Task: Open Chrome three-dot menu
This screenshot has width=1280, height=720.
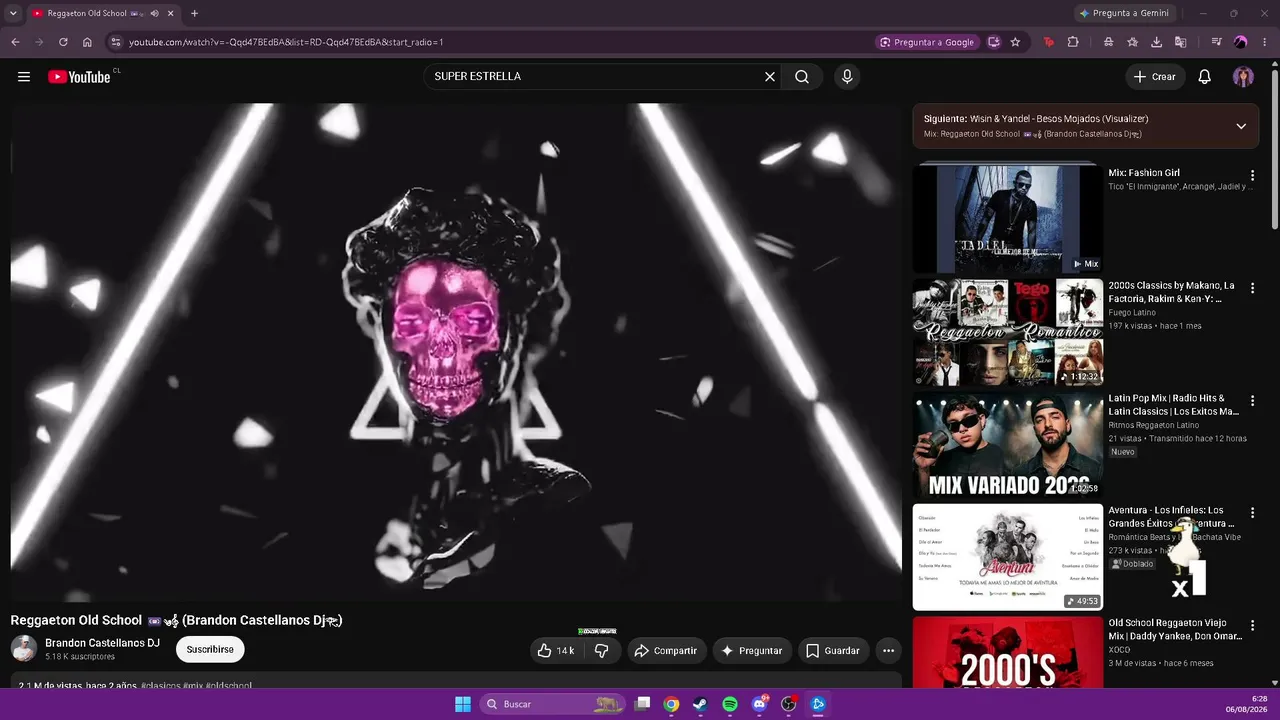Action: click(x=1265, y=42)
